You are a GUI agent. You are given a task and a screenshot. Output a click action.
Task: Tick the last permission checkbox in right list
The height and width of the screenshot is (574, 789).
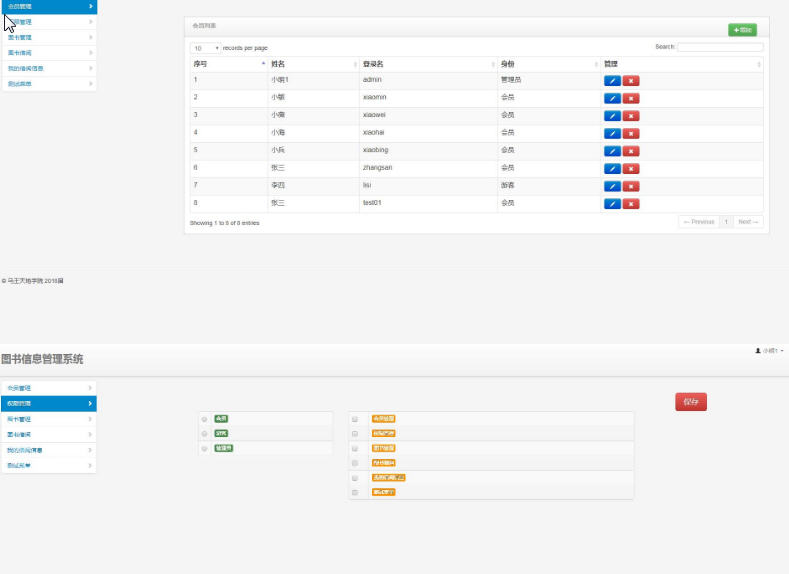pyautogui.click(x=355, y=493)
